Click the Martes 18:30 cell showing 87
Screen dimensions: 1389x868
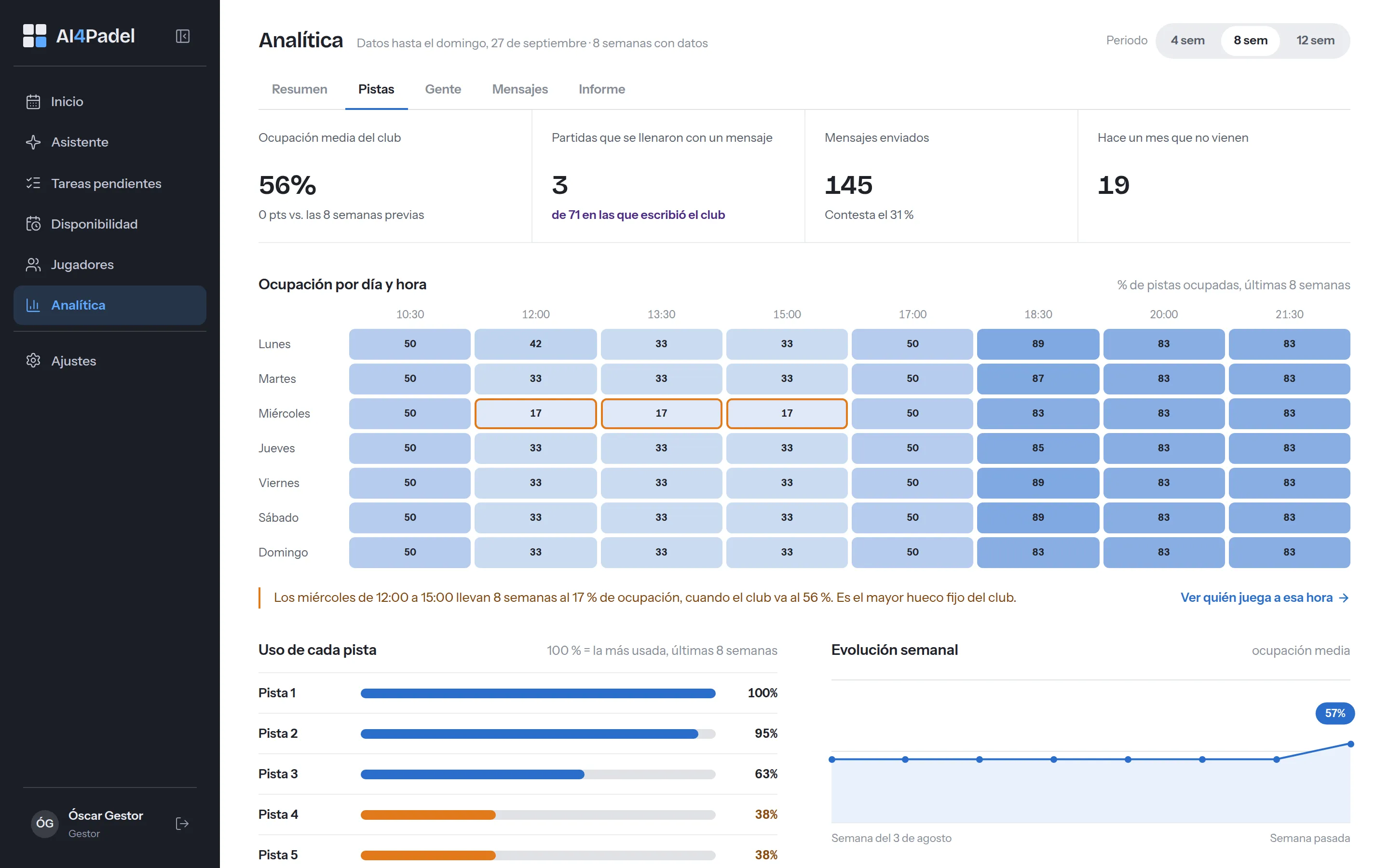click(1038, 379)
